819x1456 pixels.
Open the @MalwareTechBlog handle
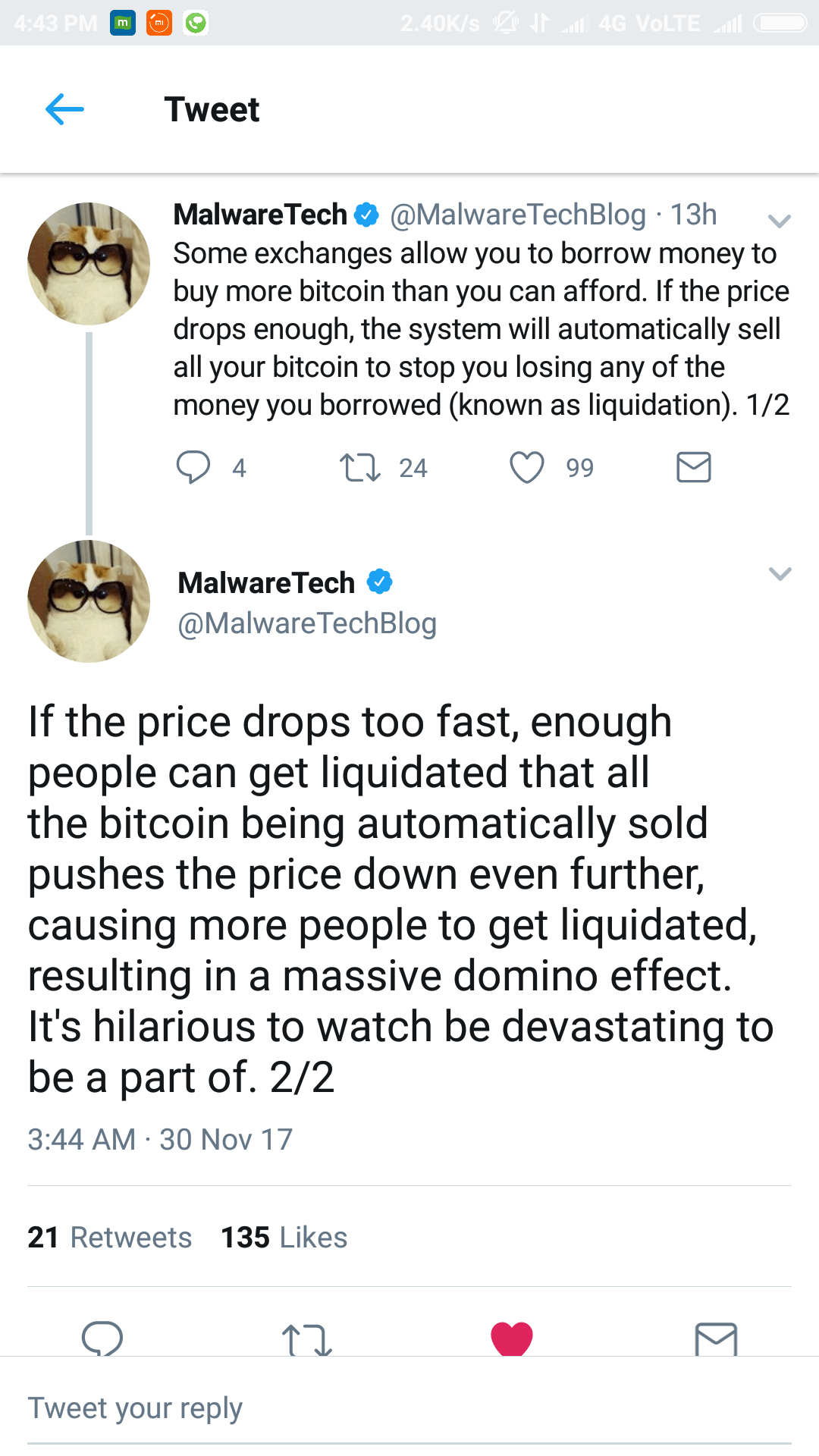click(x=306, y=623)
